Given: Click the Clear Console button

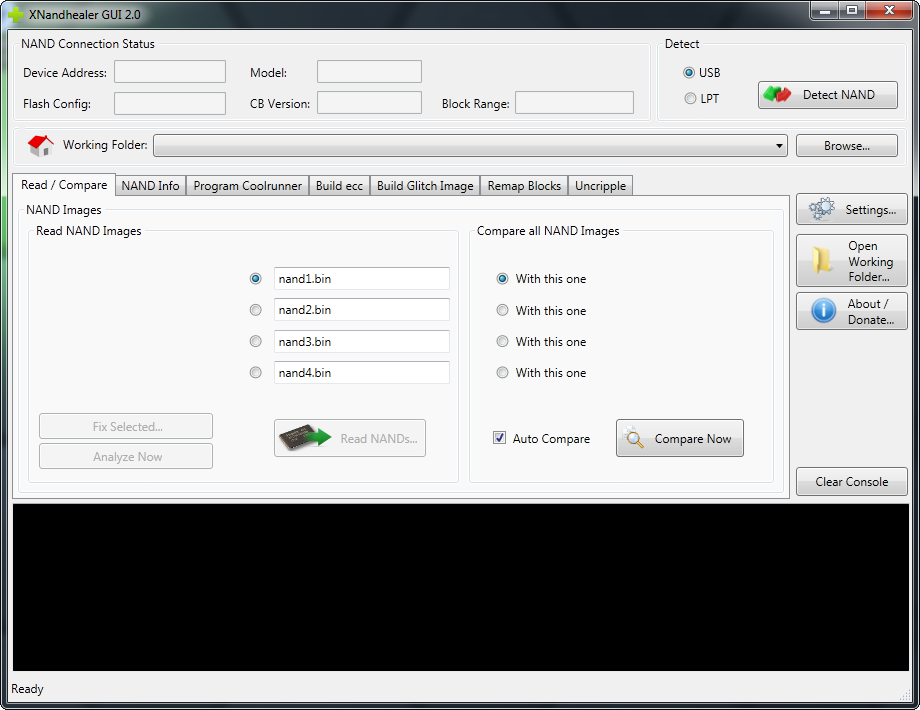Looking at the screenshot, I should coord(851,482).
